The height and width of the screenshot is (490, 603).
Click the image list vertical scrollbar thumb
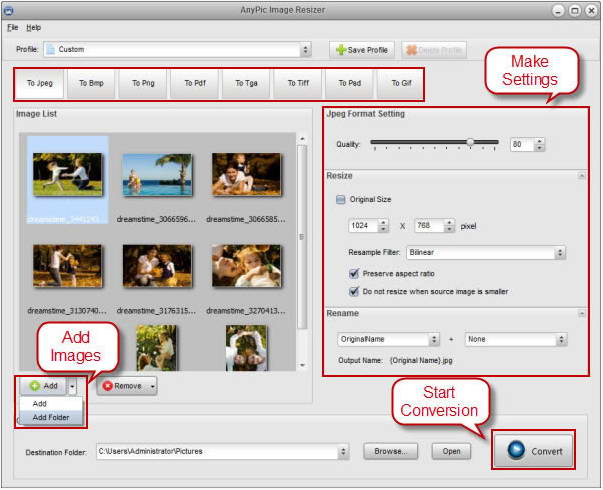coord(302,237)
